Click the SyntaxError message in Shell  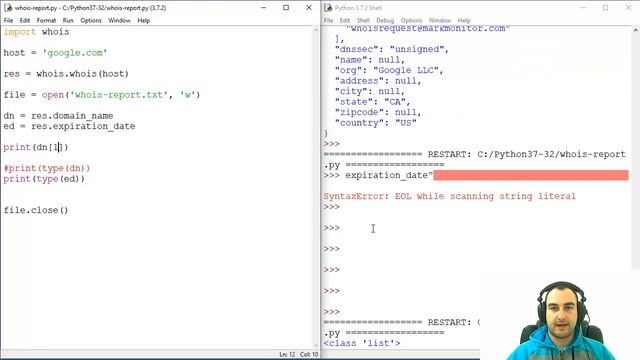(449, 196)
